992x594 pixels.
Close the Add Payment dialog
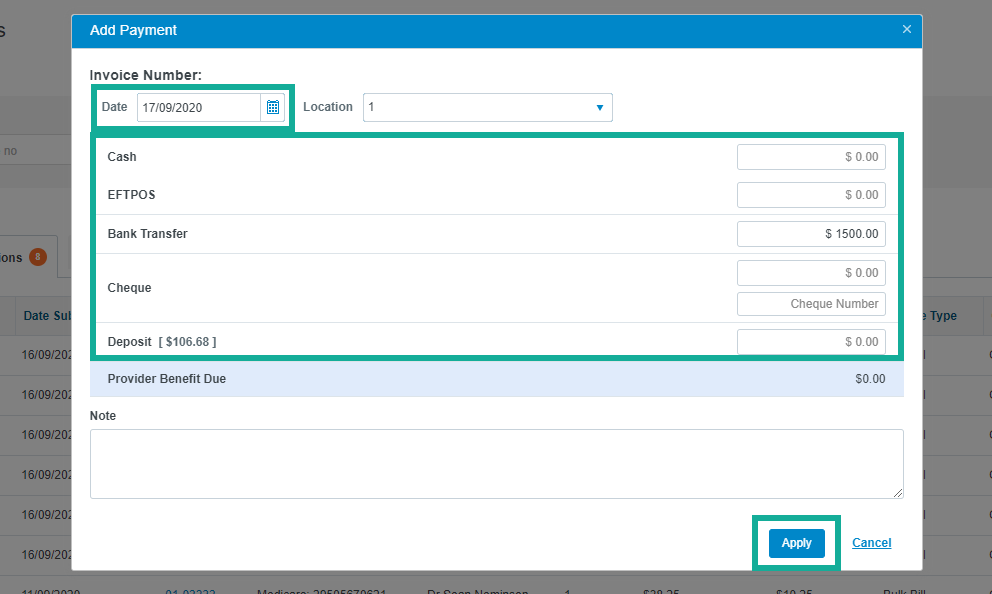click(x=907, y=29)
